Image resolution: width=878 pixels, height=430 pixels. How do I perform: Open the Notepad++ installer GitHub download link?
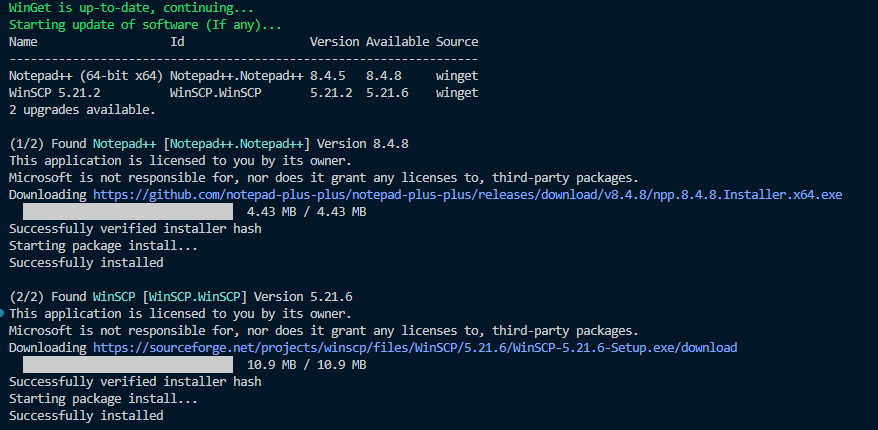468,195
